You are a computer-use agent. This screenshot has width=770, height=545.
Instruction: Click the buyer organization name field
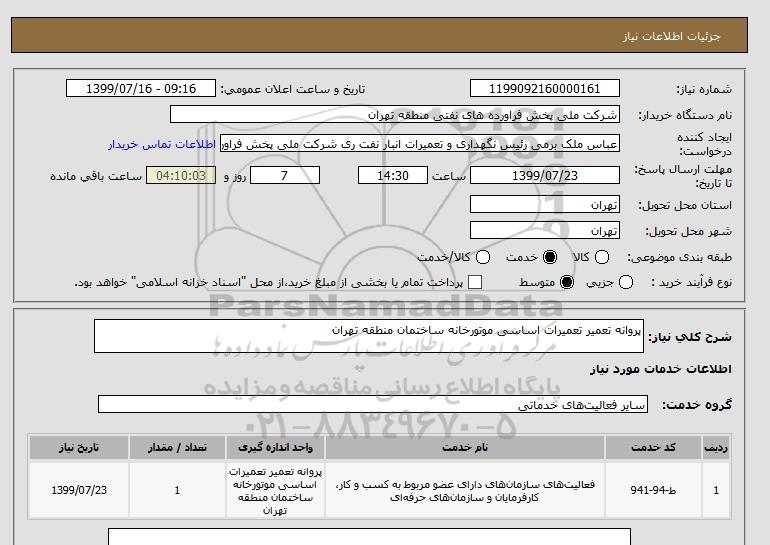395,114
